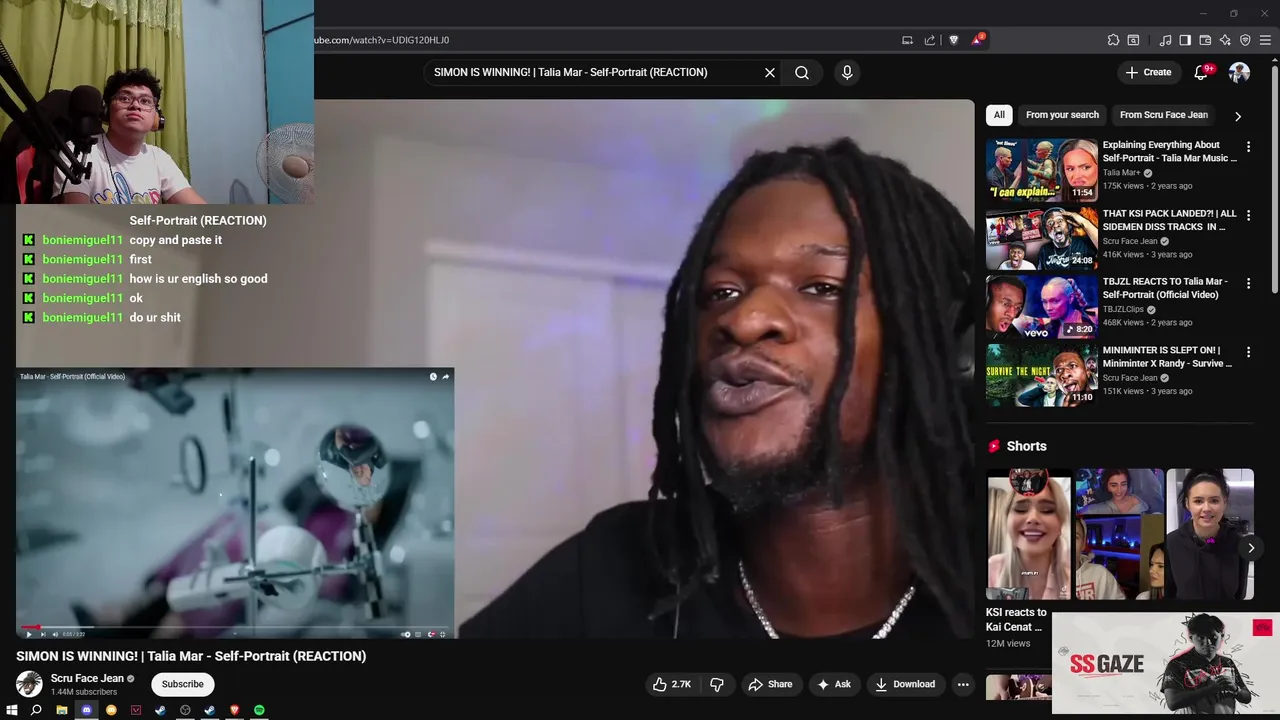Open Brave browser taskbar icon

pyautogui.click(x=235, y=710)
